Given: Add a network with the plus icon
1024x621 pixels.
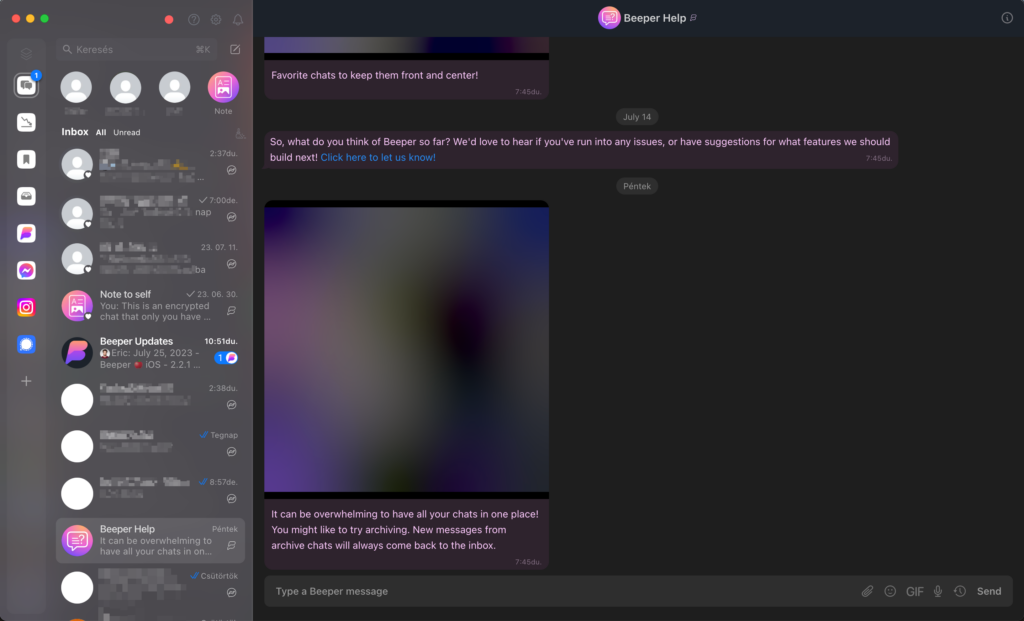Looking at the screenshot, I should (x=26, y=381).
